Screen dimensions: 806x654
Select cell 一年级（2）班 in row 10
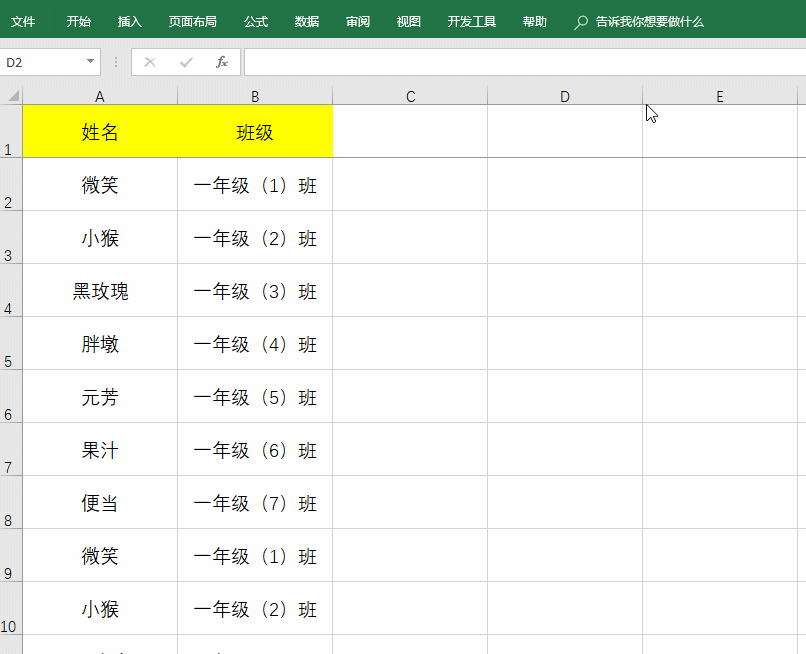[x=255, y=608]
